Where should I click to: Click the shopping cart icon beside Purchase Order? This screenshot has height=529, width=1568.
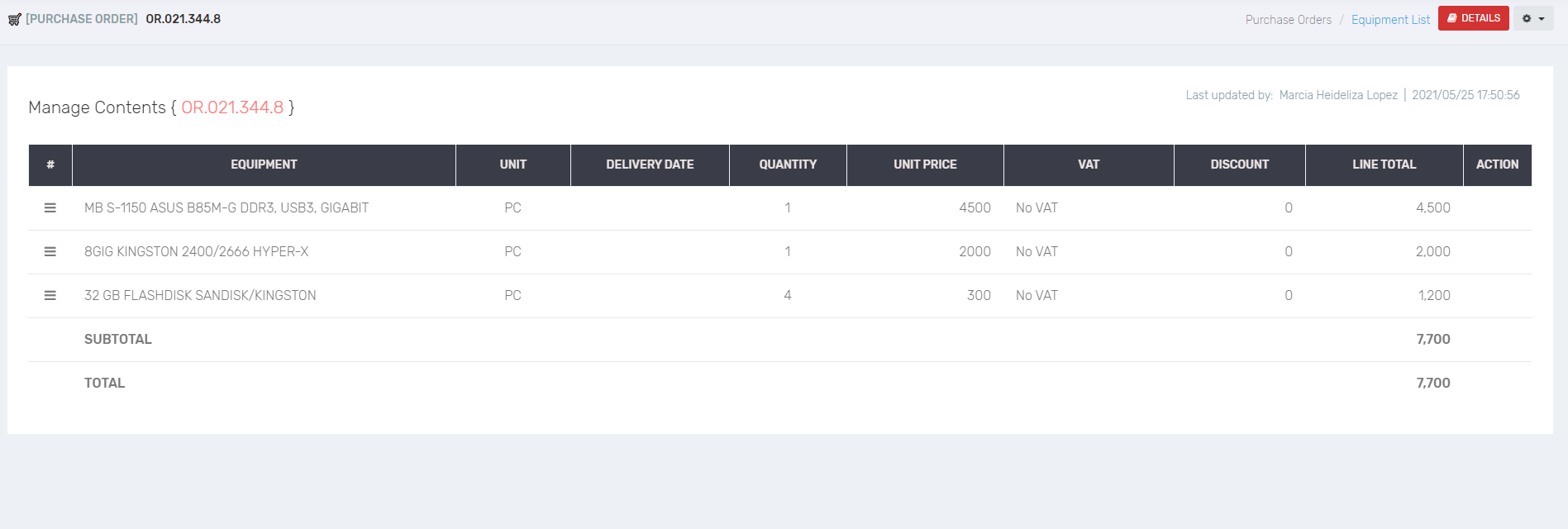(x=15, y=19)
